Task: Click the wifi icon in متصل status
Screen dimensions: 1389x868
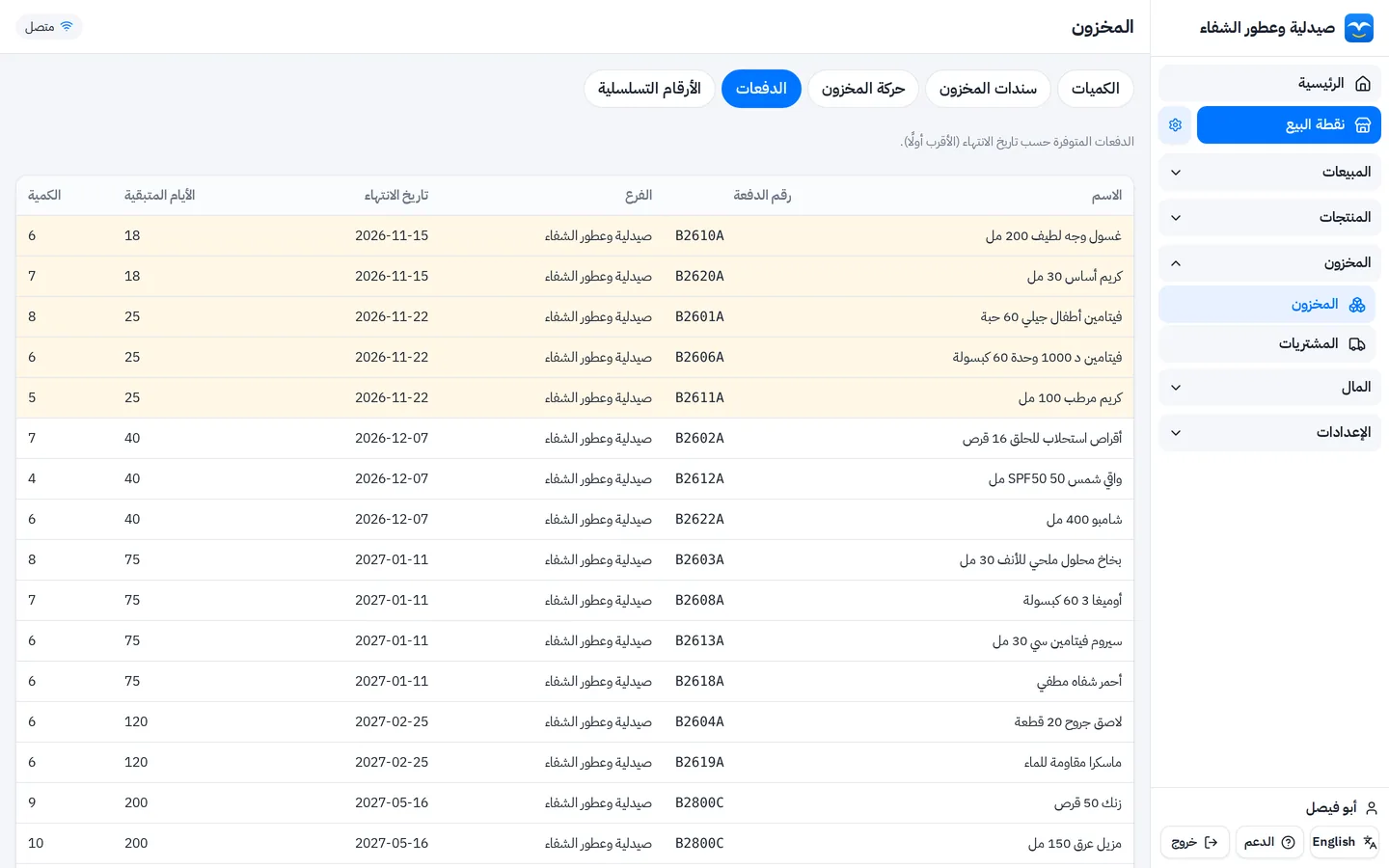Action: (x=67, y=27)
